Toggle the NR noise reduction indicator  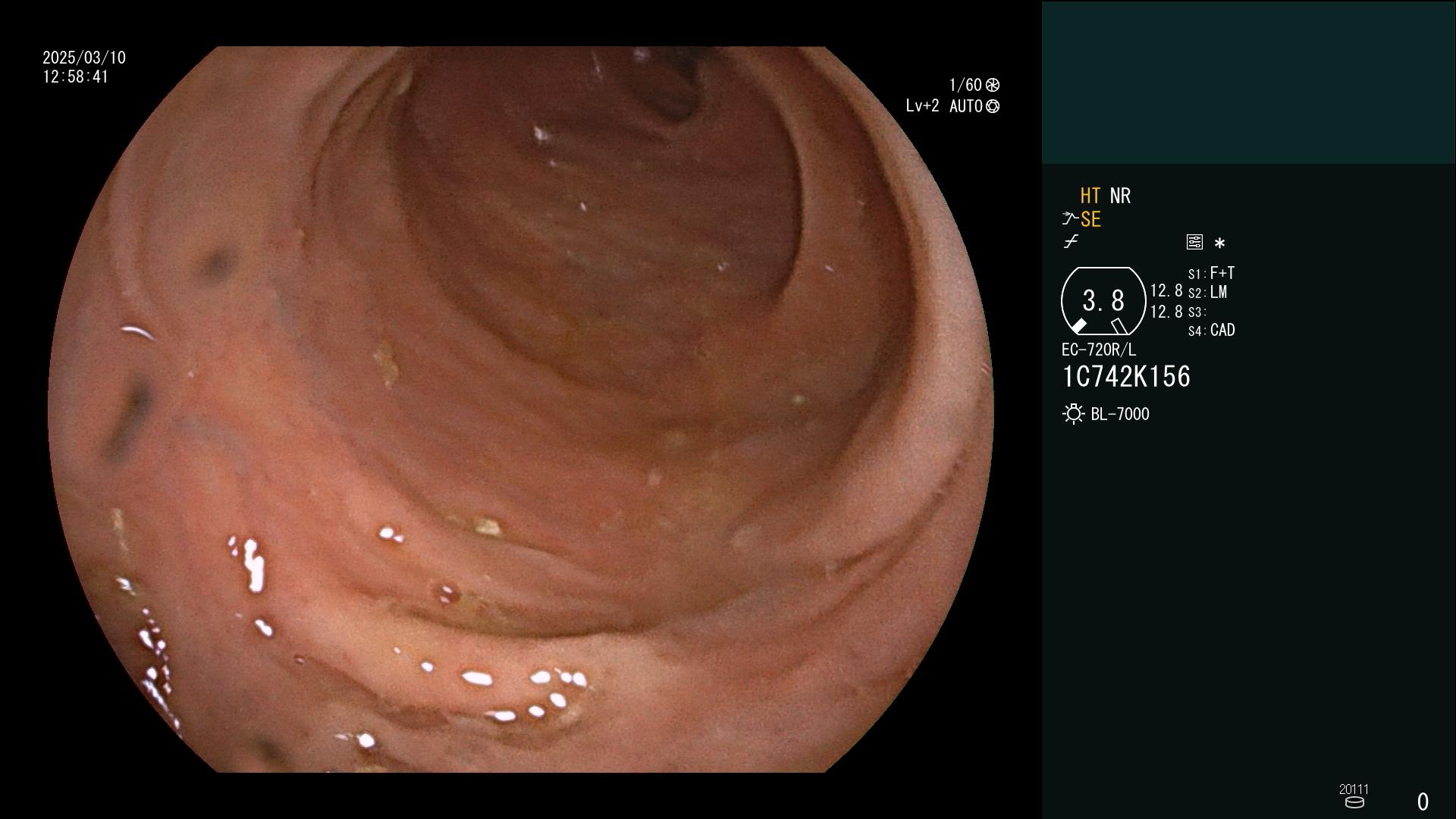[1120, 196]
